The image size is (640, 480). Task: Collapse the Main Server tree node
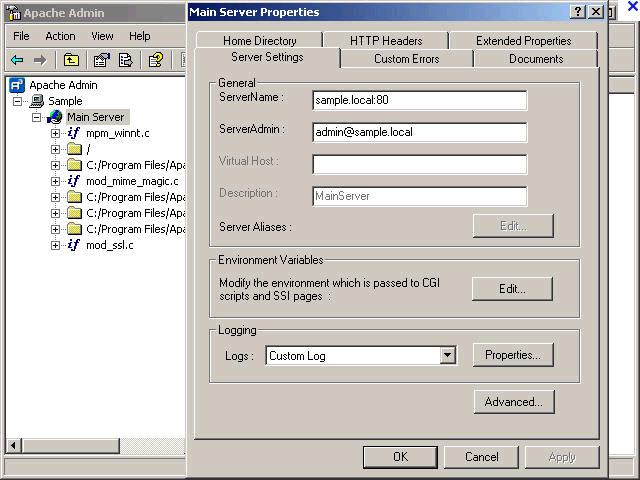click(x=36, y=118)
